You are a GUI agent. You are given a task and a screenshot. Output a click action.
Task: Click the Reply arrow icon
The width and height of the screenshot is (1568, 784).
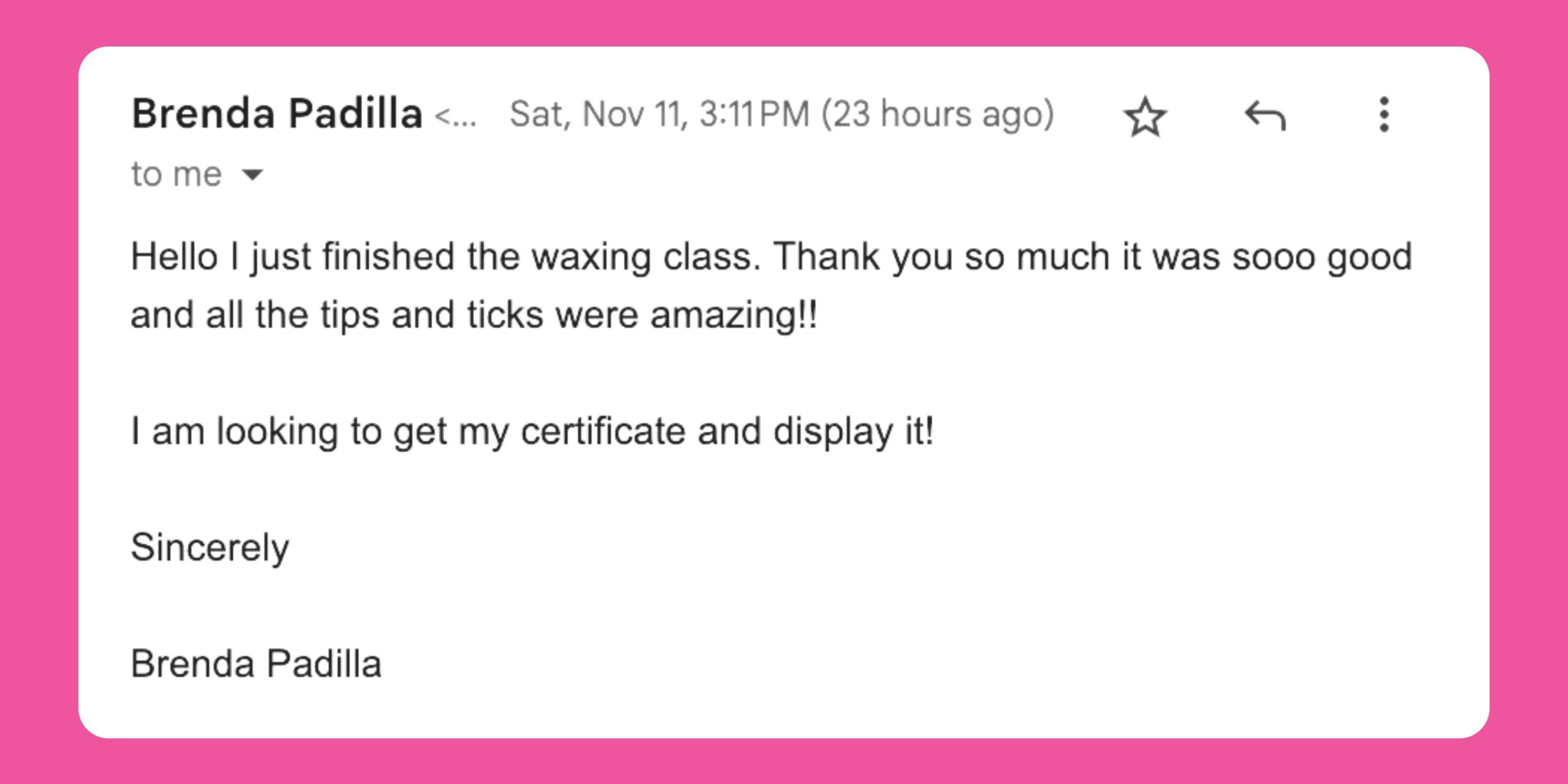pos(1265,116)
